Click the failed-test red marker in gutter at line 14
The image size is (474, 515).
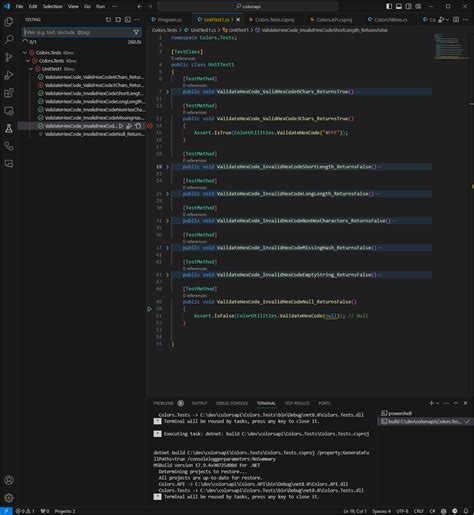point(150,126)
